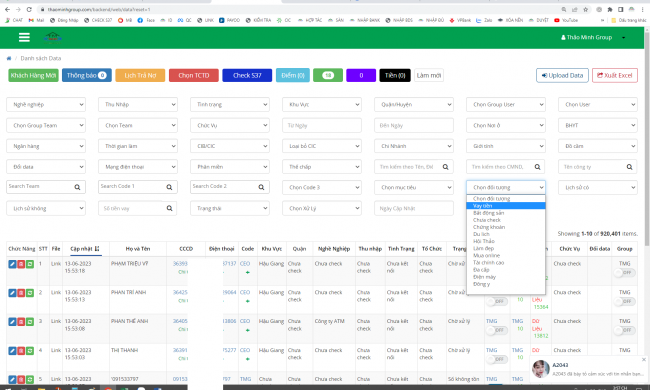Click Thông báo notifications button
Viewport: 650px width, 390px height.
tap(87, 75)
